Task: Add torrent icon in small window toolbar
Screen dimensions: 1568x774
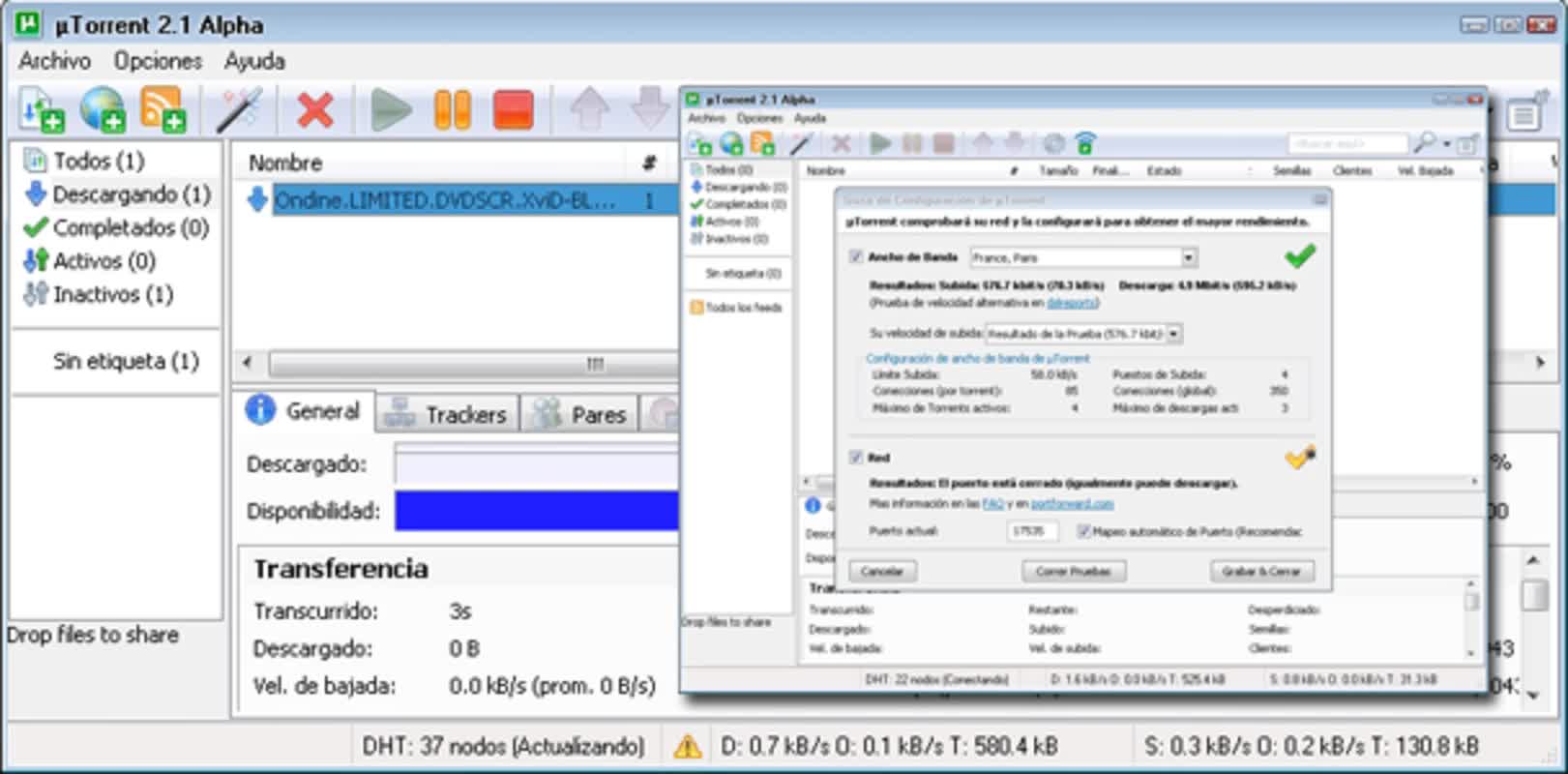Action: [x=700, y=144]
